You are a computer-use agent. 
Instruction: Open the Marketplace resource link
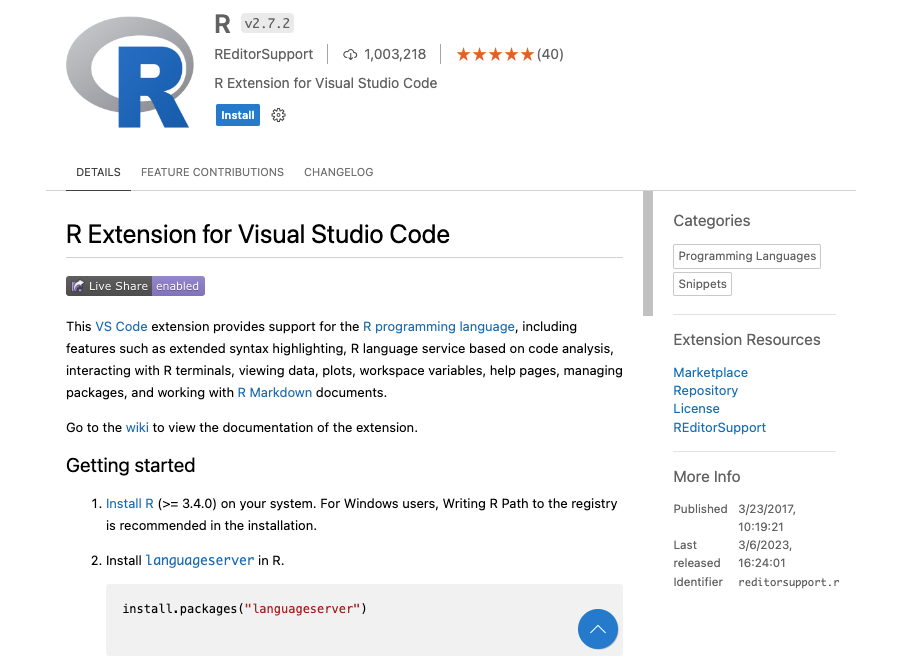click(x=710, y=372)
